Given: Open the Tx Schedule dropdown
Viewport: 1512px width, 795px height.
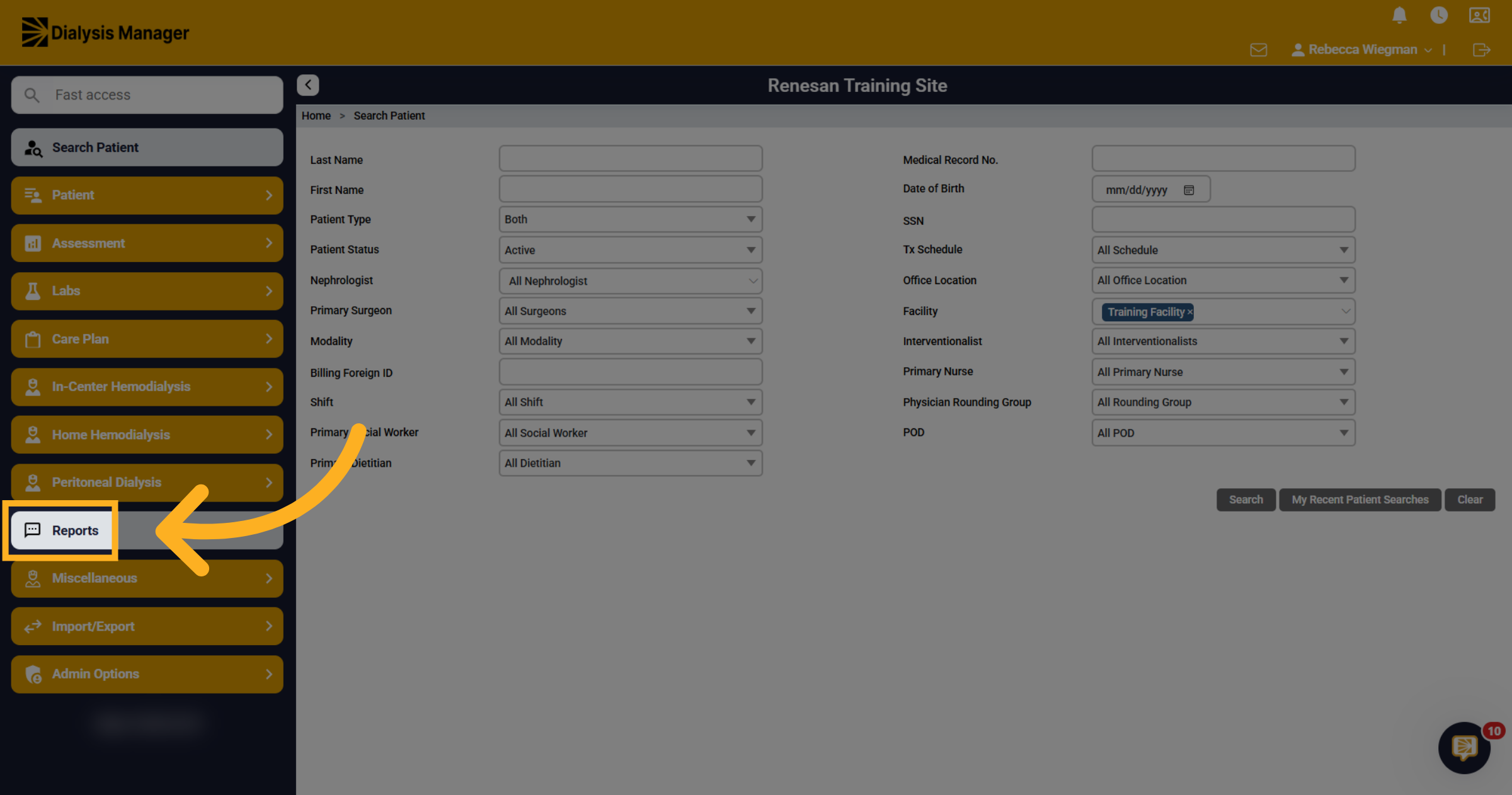Looking at the screenshot, I should coord(1223,250).
